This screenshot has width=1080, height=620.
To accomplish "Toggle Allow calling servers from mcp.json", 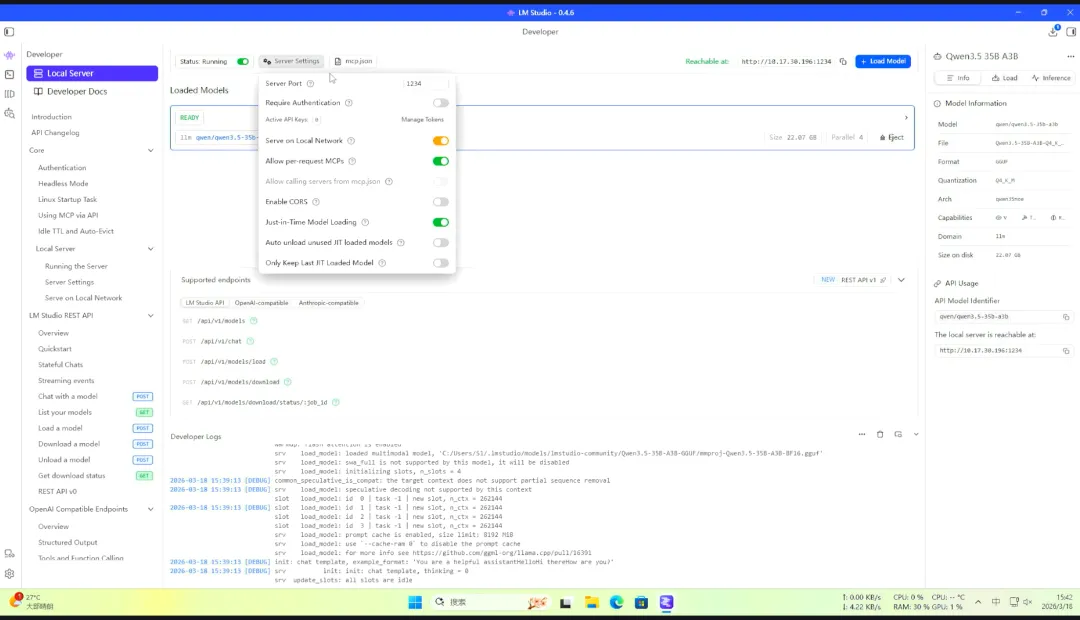I will point(441,181).
